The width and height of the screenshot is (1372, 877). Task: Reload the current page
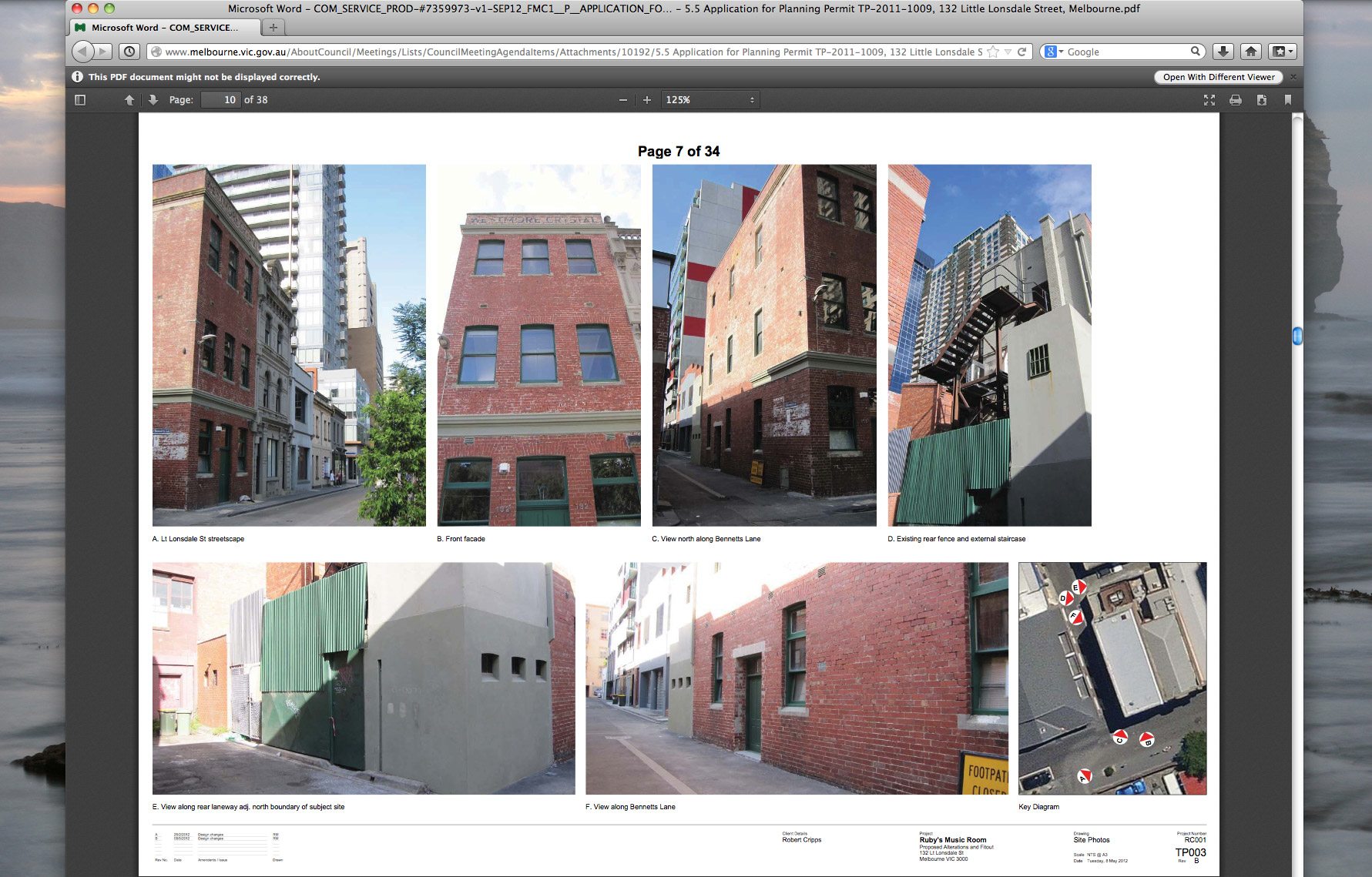[x=1021, y=52]
